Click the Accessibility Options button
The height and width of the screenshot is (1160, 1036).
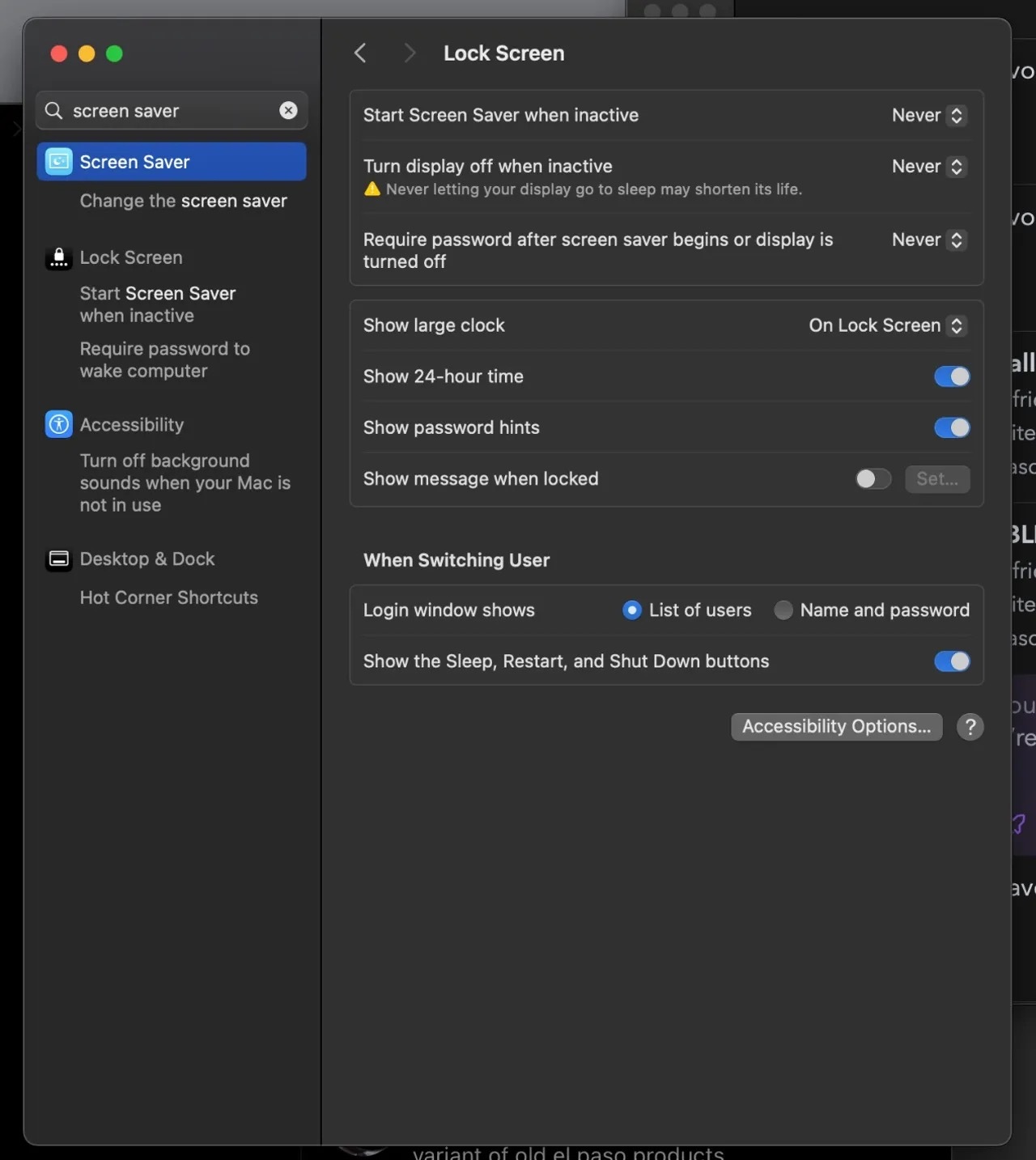pyautogui.click(x=836, y=727)
